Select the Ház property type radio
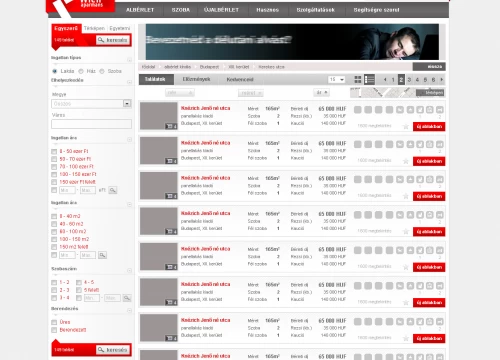The height and width of the screenshot is (360, 500). pyautogui.click(x=81, y=71)
